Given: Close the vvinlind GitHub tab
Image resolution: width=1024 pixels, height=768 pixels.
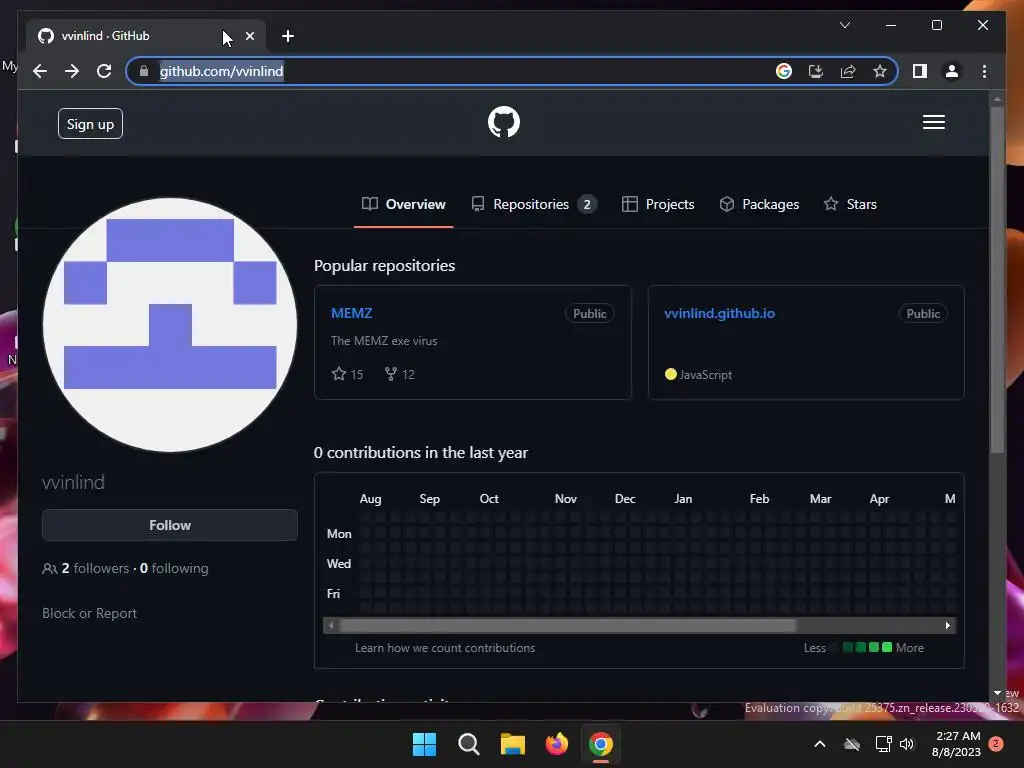Looking at the screenshot, I should (249, 36).
